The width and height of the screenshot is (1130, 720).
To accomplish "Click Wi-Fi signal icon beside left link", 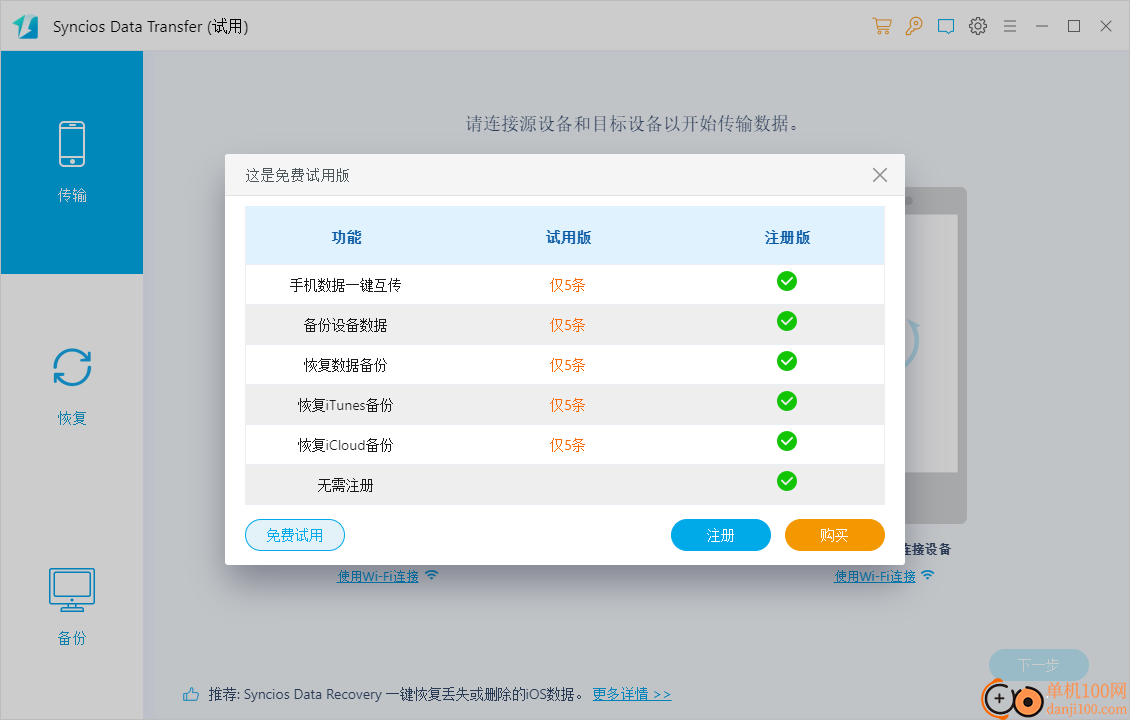I will tap(432, 574).
